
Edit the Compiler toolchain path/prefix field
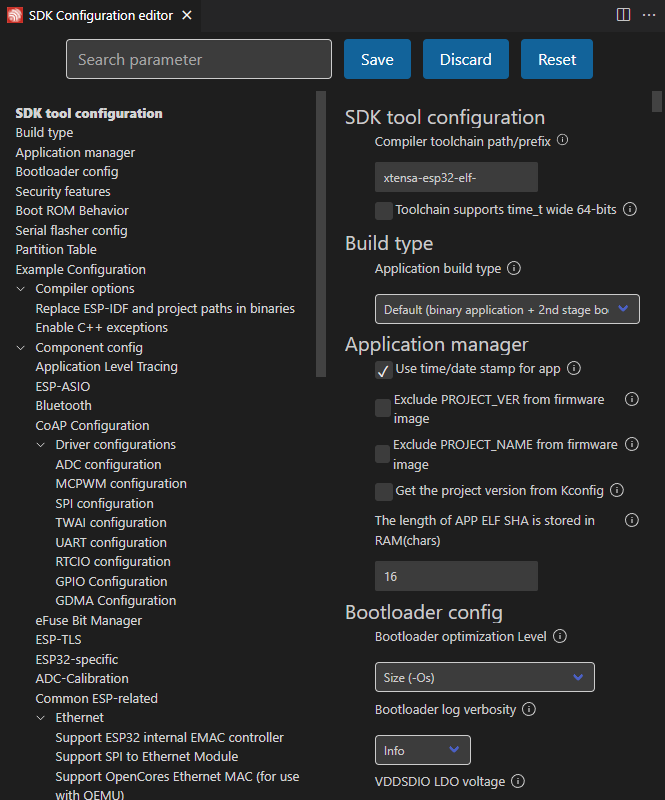(456, 178)
